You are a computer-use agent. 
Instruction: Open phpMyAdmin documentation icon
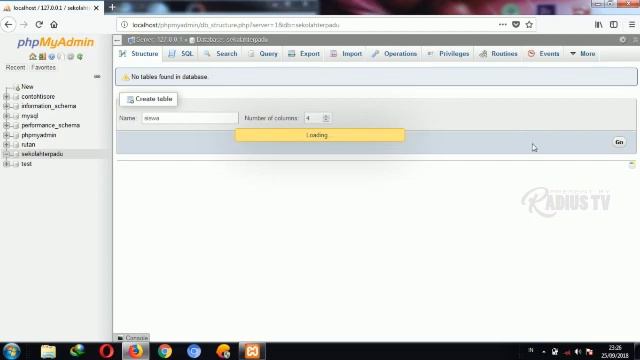tap(51, 57)
